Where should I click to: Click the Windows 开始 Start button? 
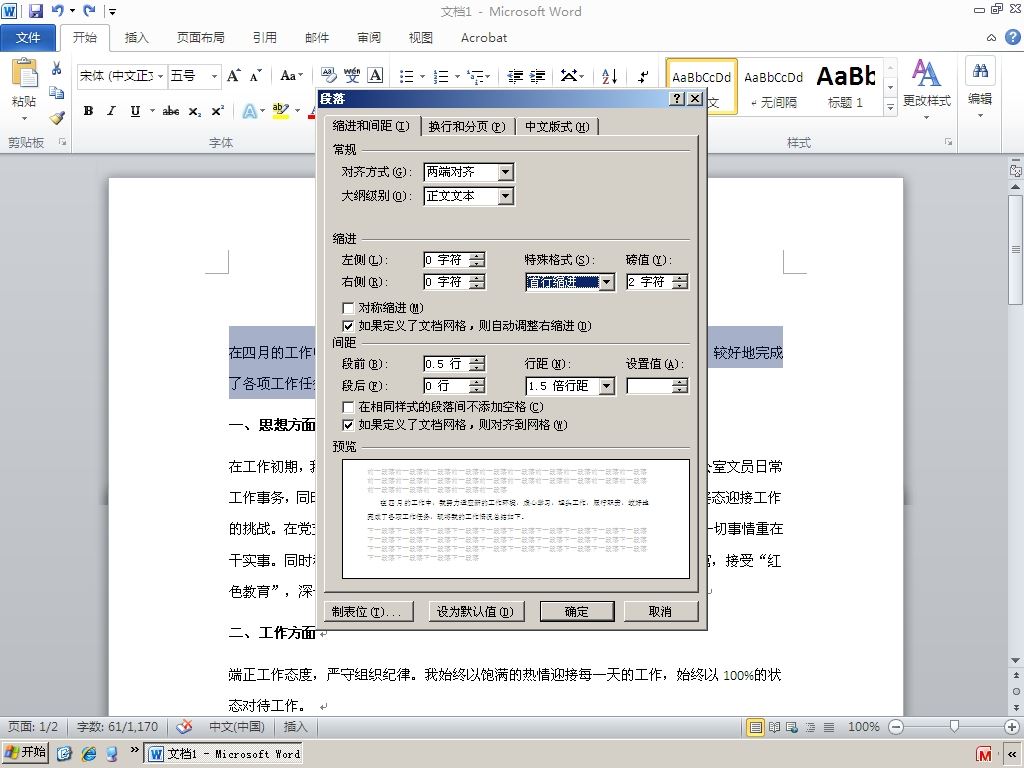point(25,752)
